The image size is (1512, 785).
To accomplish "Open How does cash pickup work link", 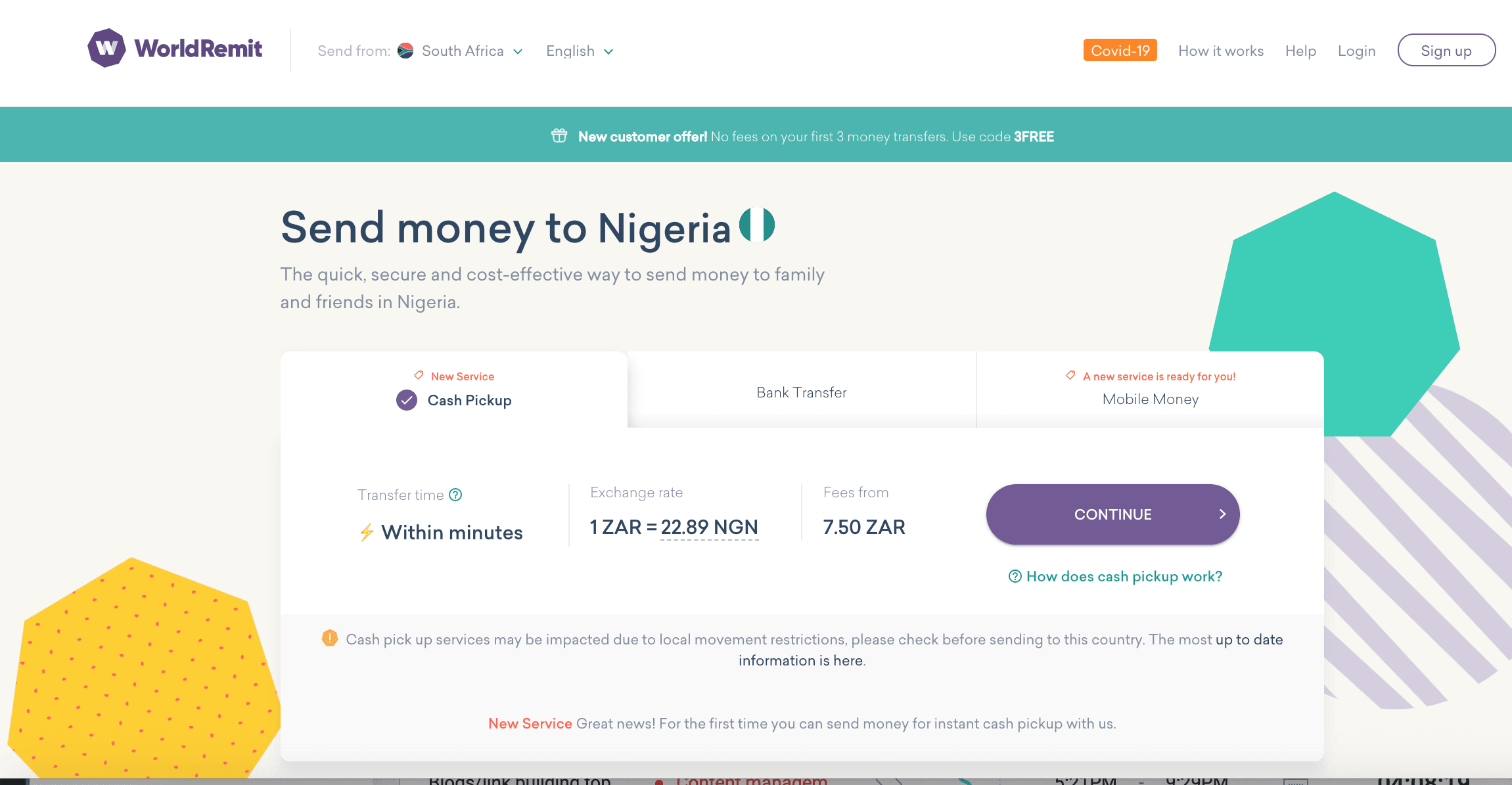I will (1123, 576).
